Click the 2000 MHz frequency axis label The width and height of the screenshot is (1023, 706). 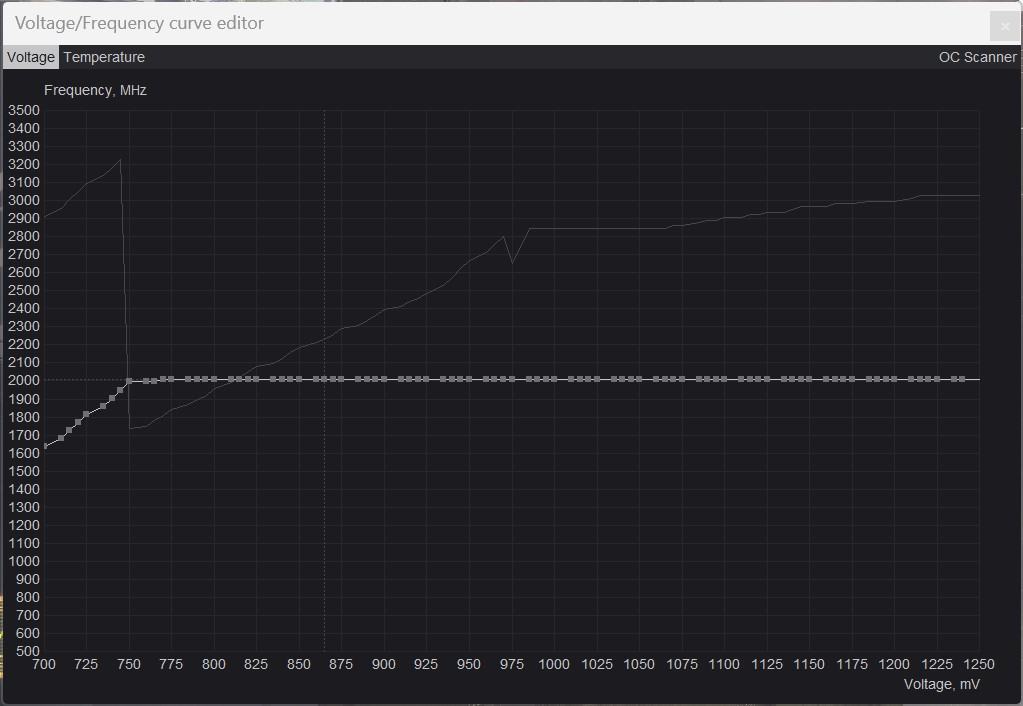[x=23, y=380]
